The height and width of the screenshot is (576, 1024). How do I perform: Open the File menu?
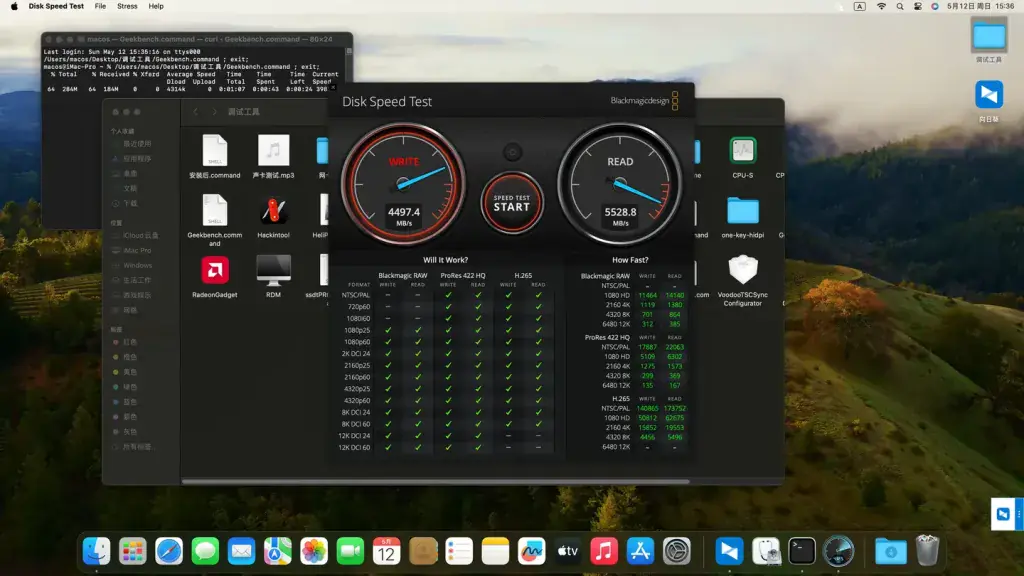[x=100, y=6]
